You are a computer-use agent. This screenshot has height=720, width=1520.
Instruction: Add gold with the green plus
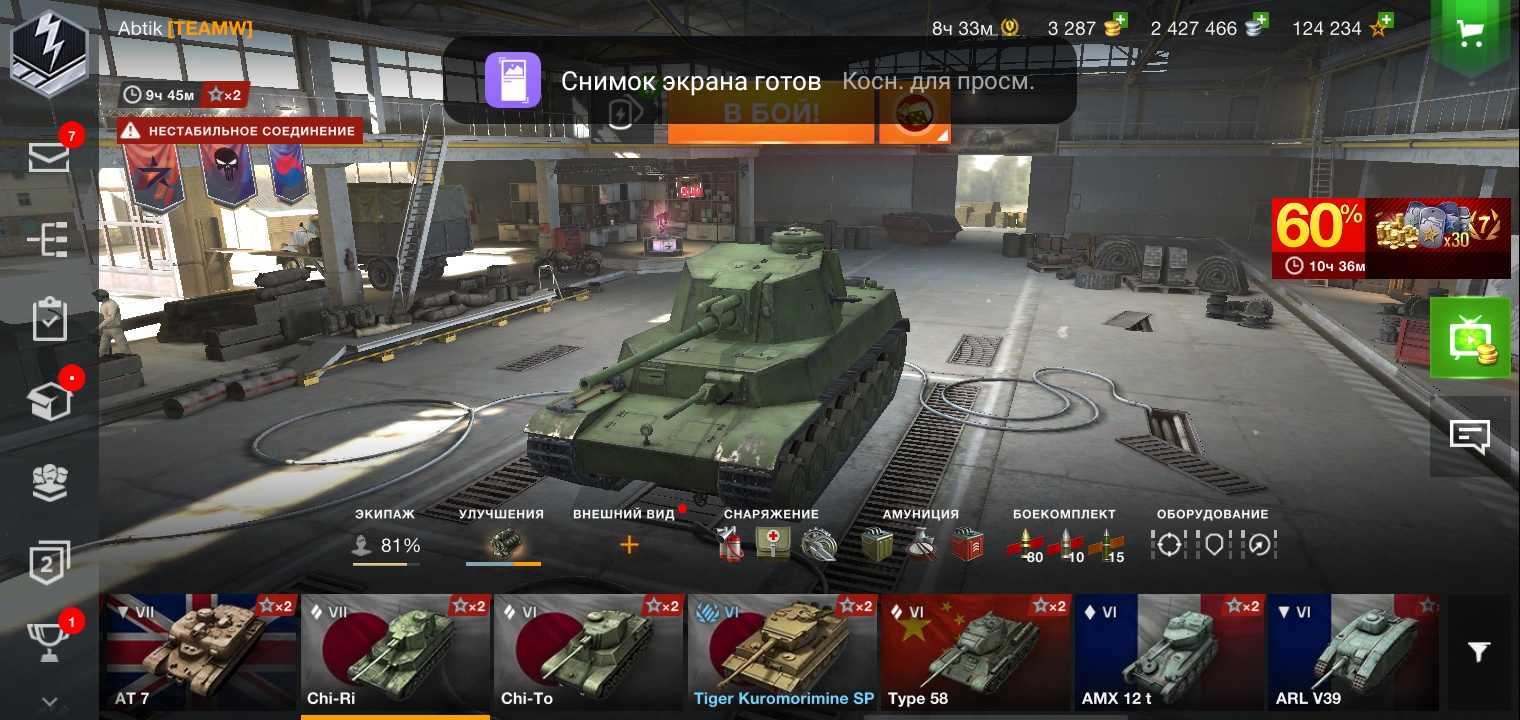click(1120, 20)
